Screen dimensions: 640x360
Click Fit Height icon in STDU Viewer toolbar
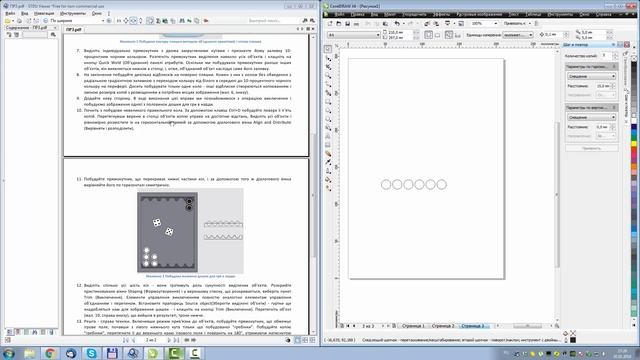point(140,20)
